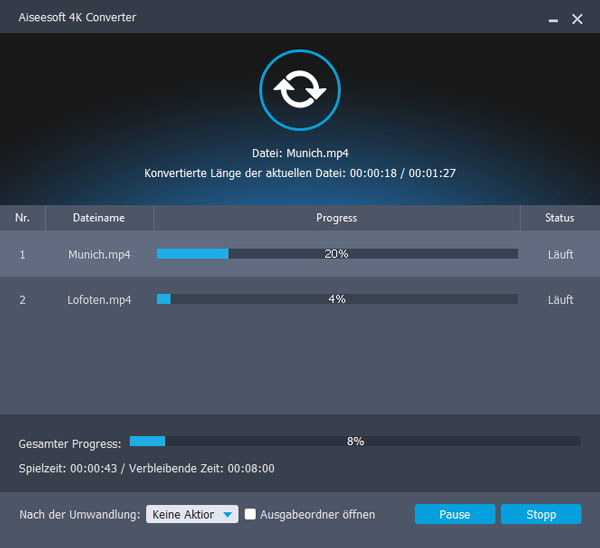
Task: Close the converter window with X
Action: 577,18
